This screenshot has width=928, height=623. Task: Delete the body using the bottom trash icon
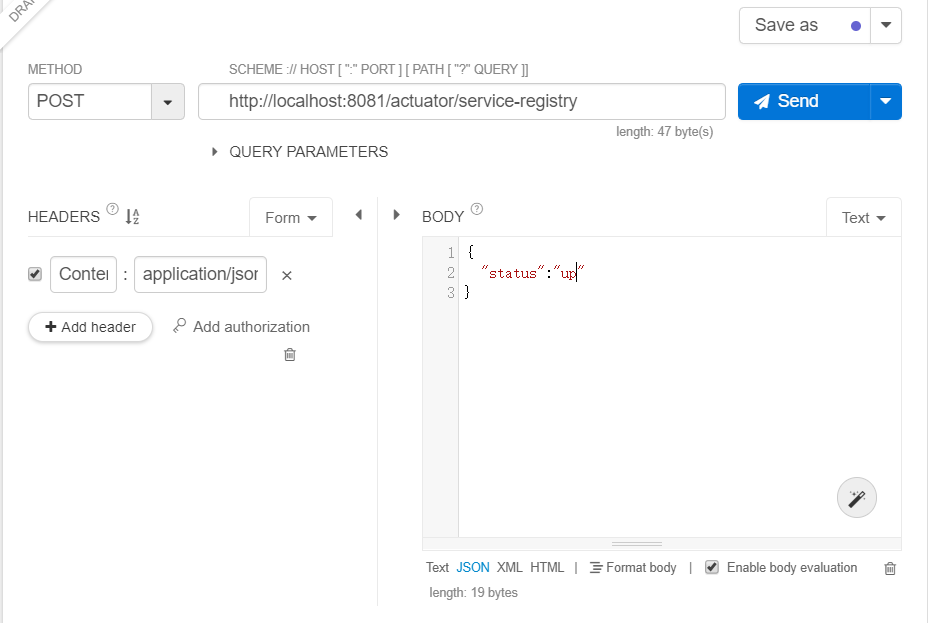point(890,568)
